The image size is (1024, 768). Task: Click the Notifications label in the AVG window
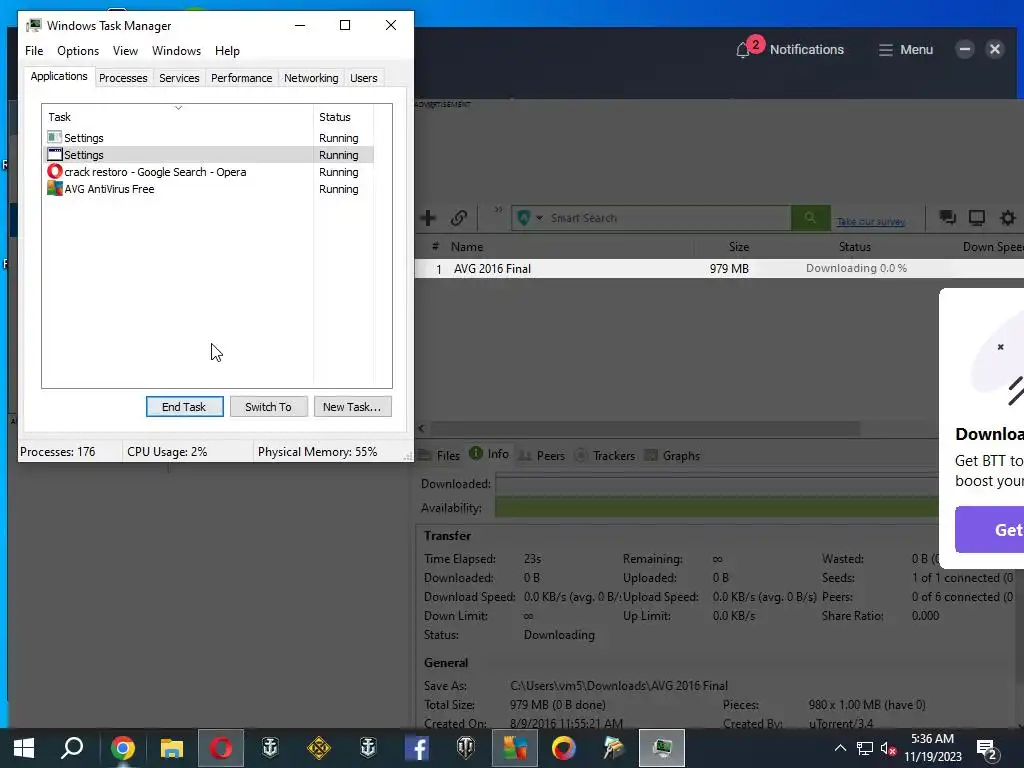point(807,50)
